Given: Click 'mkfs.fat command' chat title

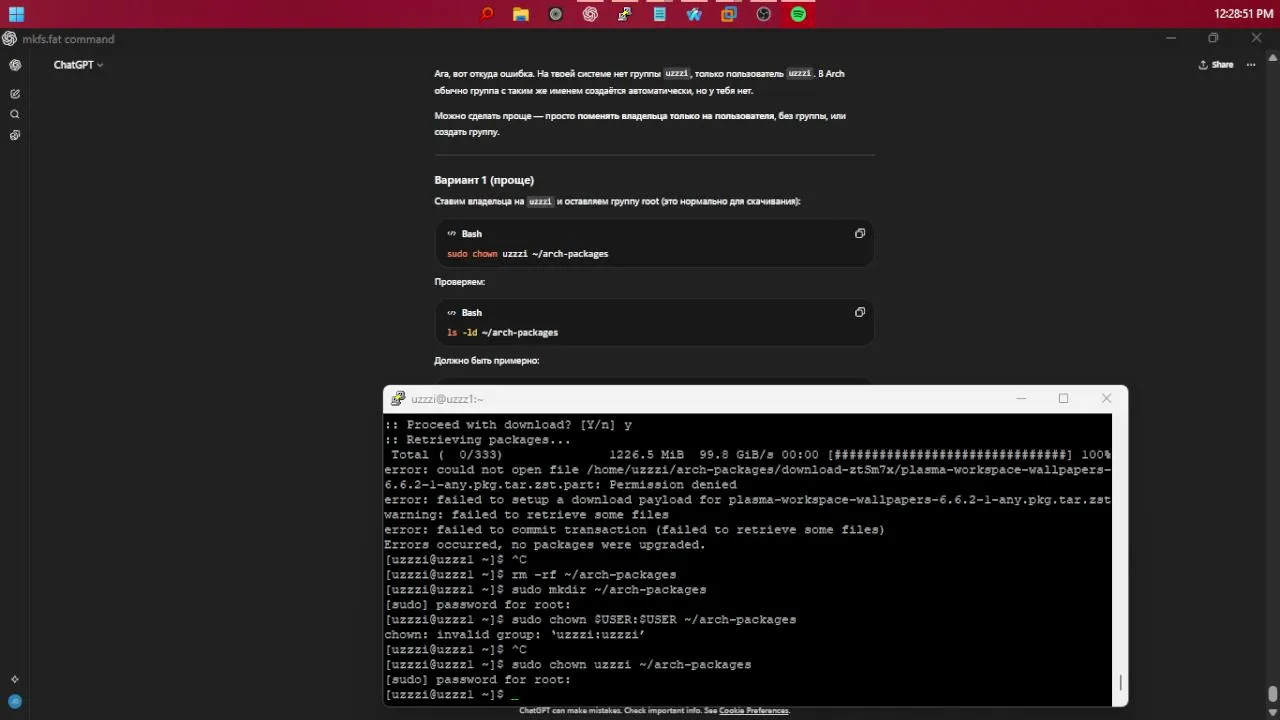Looking at the screenshot, I should (68, 39).
